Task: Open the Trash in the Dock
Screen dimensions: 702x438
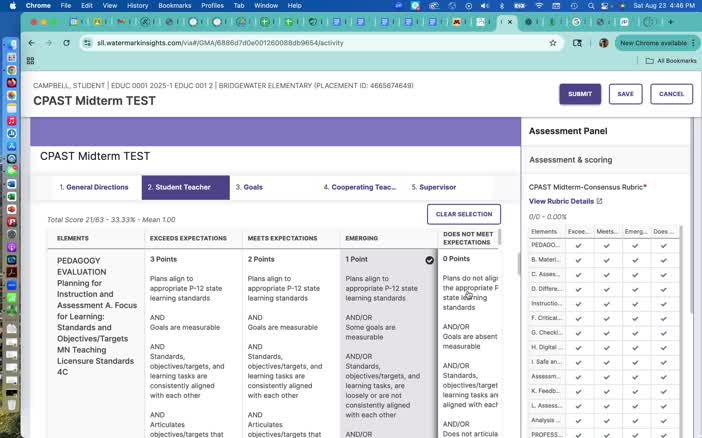Action: coord(12,404)
